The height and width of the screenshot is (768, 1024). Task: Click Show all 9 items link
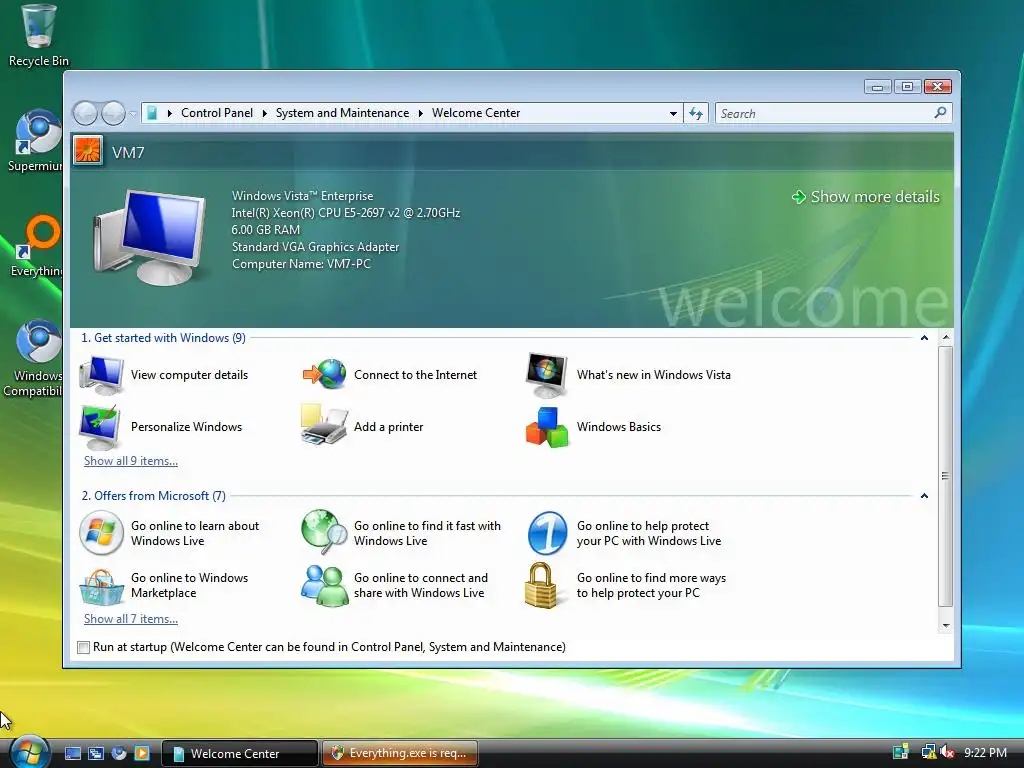coord(131,461)
